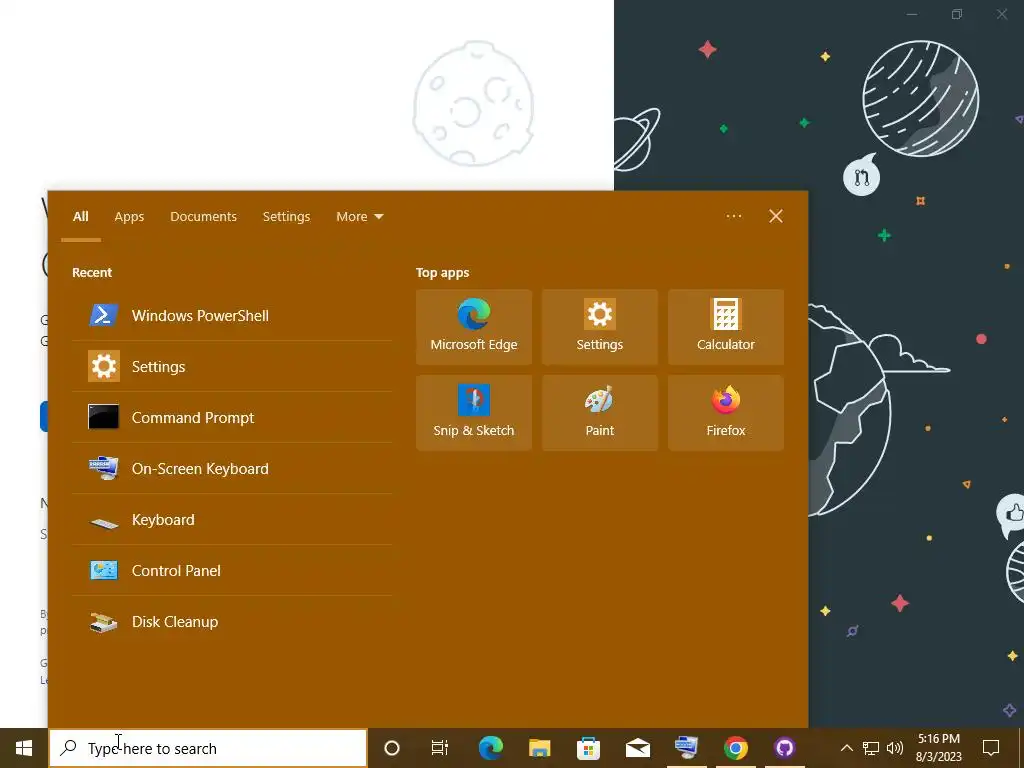The height and width of the screenshot is (768, 1024).
Task: Open the Mail app on taskbar
Action: coord(637,748)
